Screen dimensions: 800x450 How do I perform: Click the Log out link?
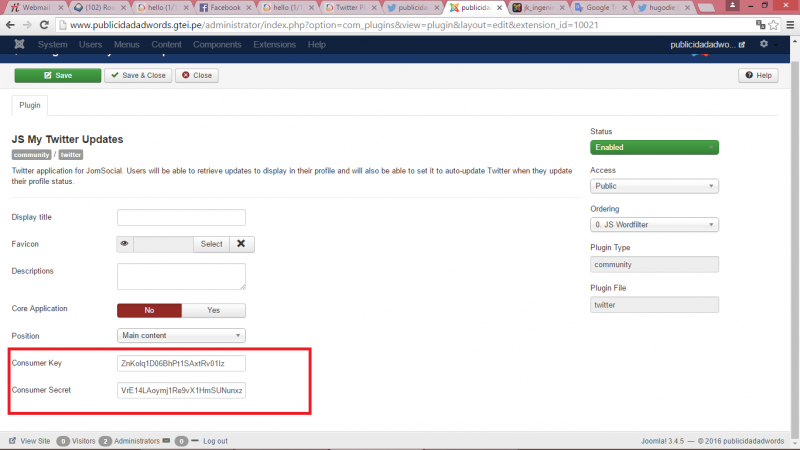215,441
